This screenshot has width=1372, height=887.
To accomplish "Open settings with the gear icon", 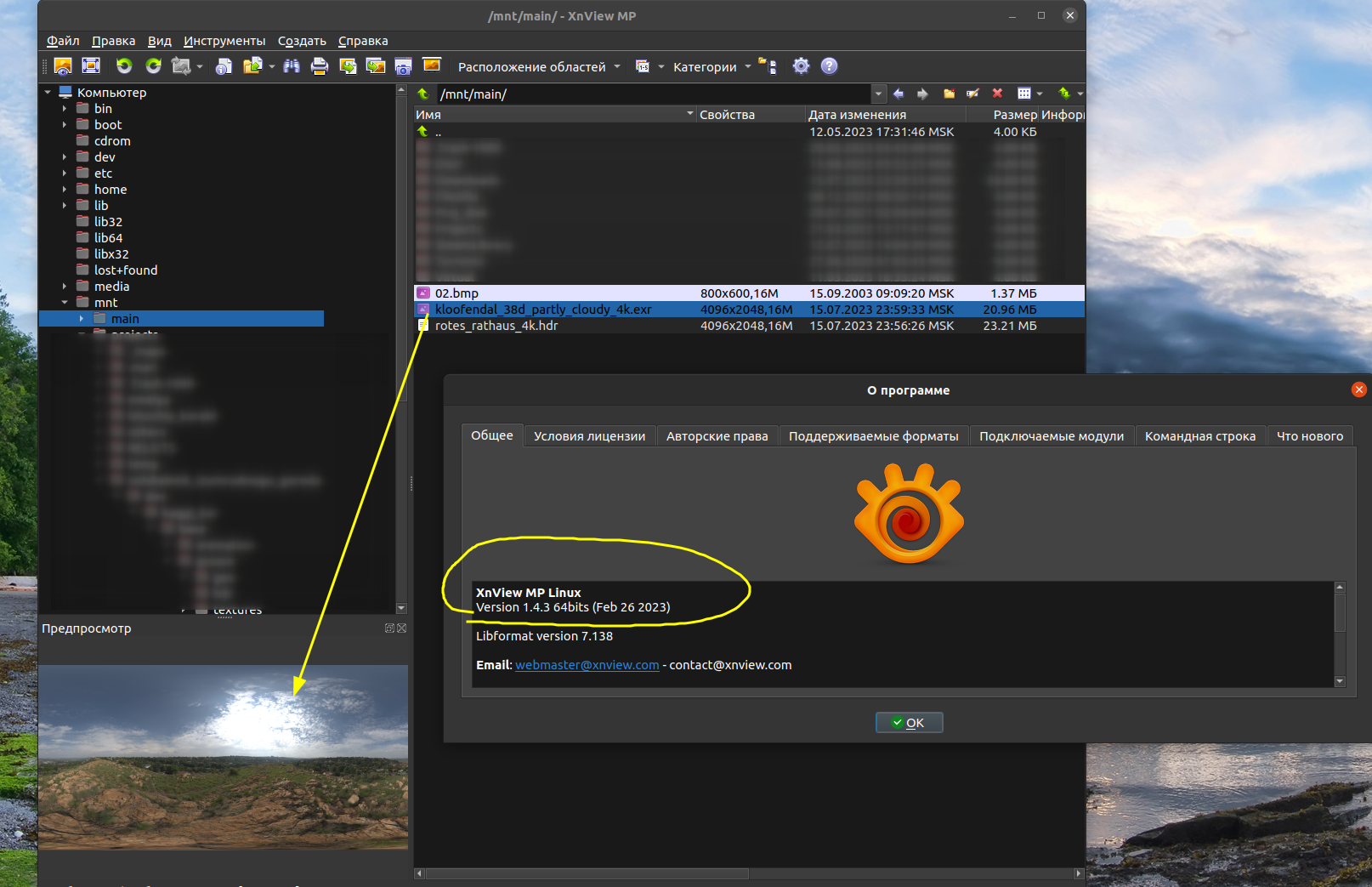I will click(801, 66).
